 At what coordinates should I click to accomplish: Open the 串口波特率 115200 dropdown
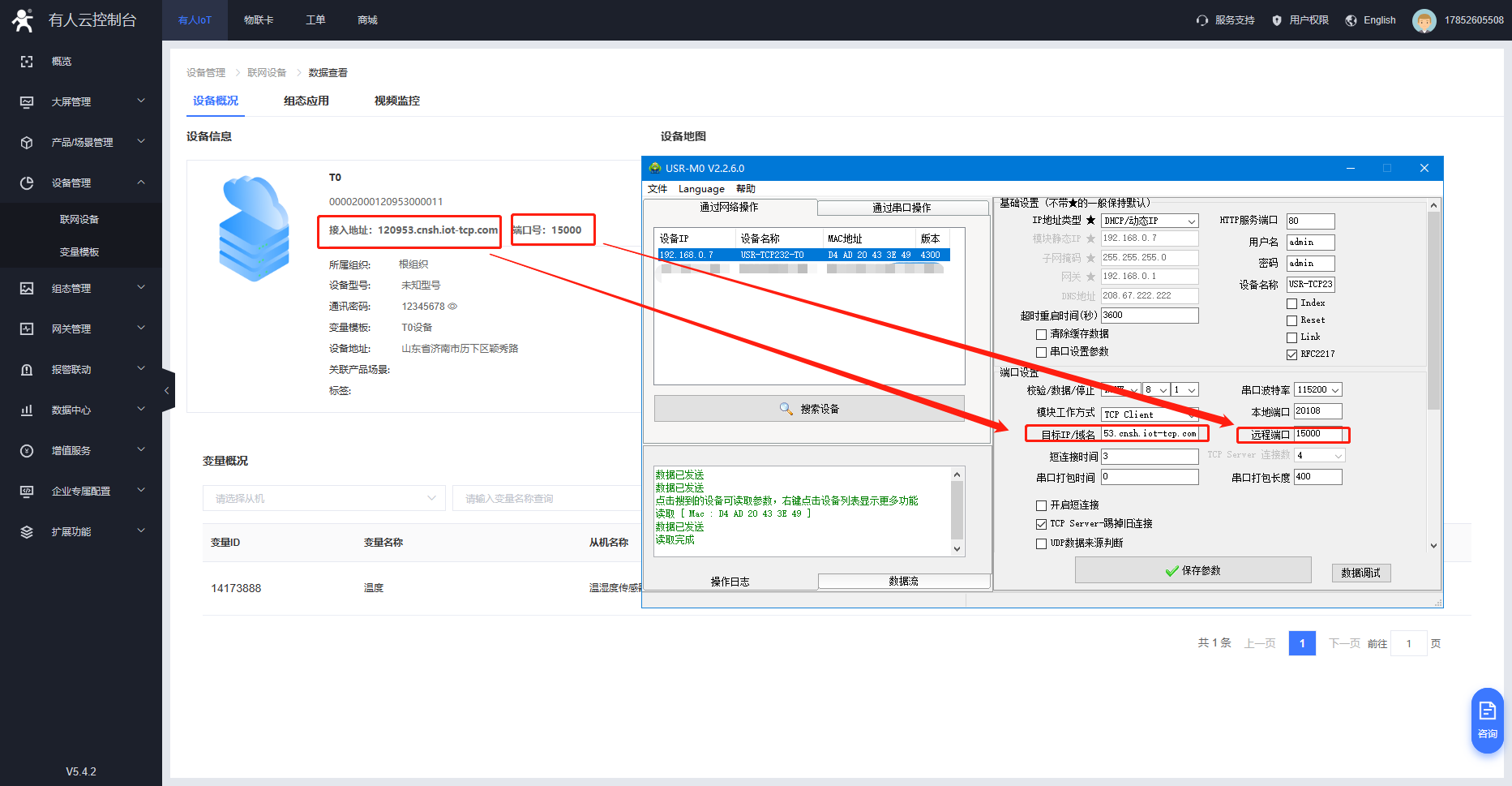click(1317, 390)
